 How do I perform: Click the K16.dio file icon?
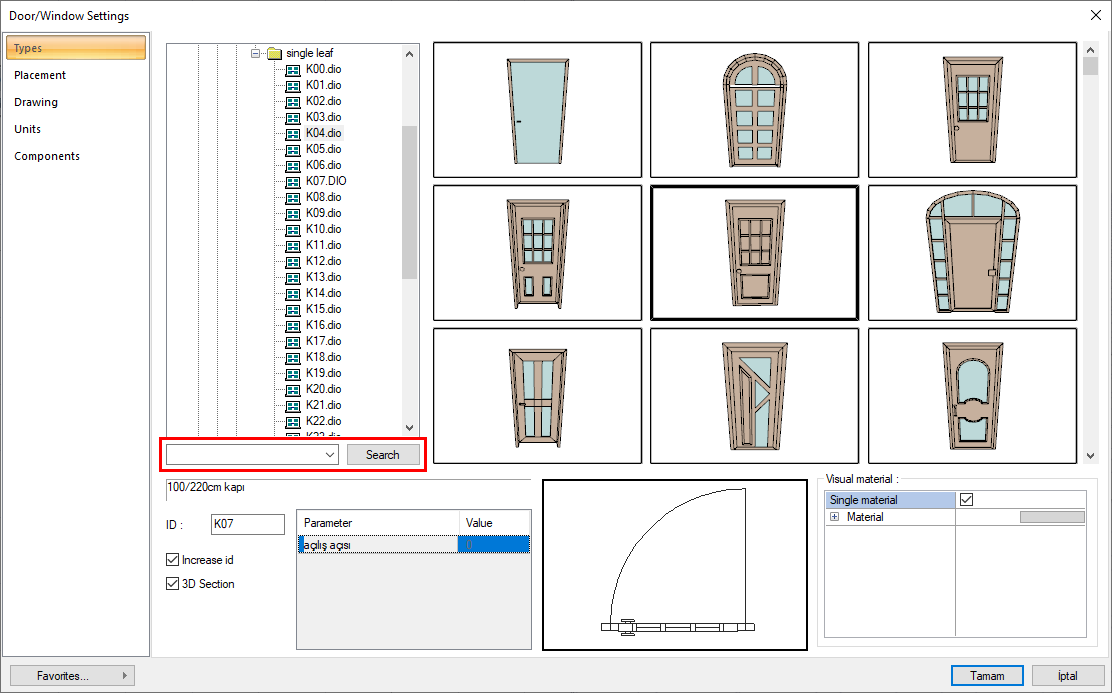coord(292,325)
